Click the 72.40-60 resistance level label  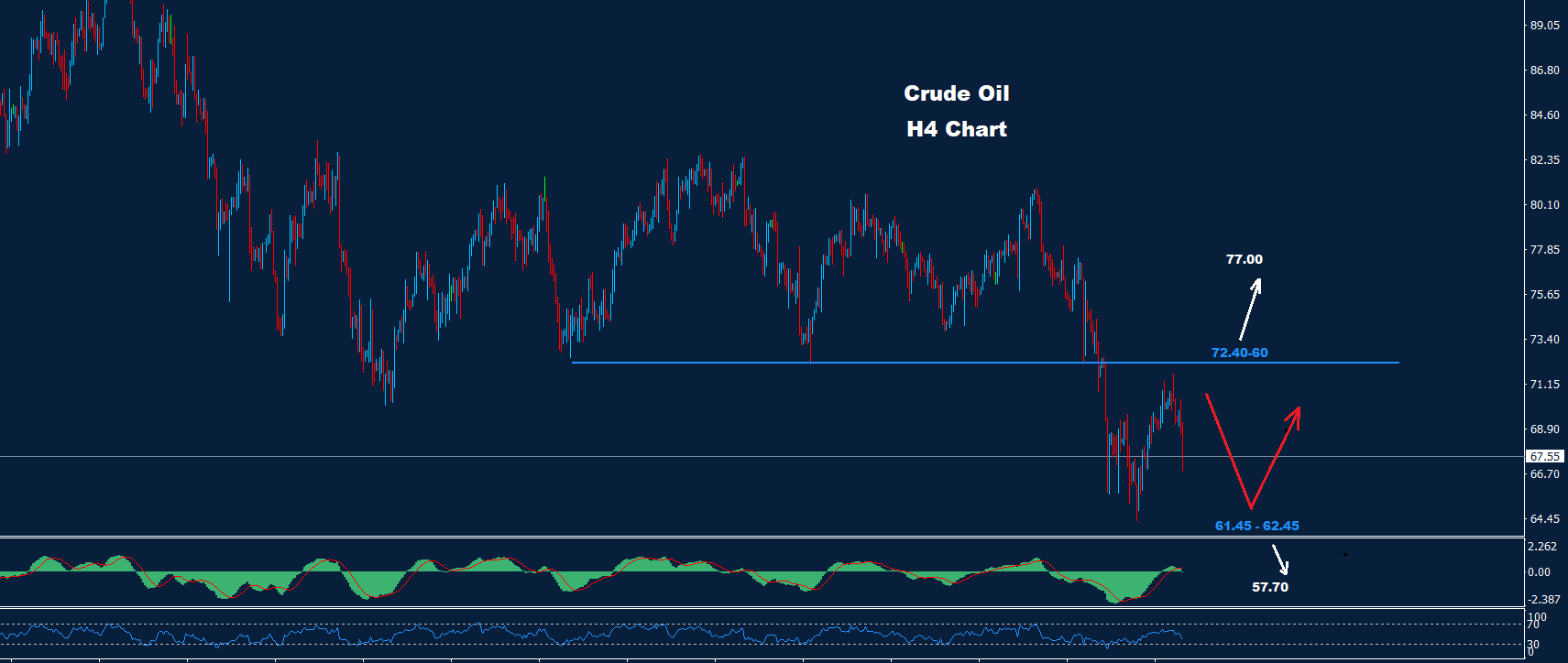[x=1239, y=353]
